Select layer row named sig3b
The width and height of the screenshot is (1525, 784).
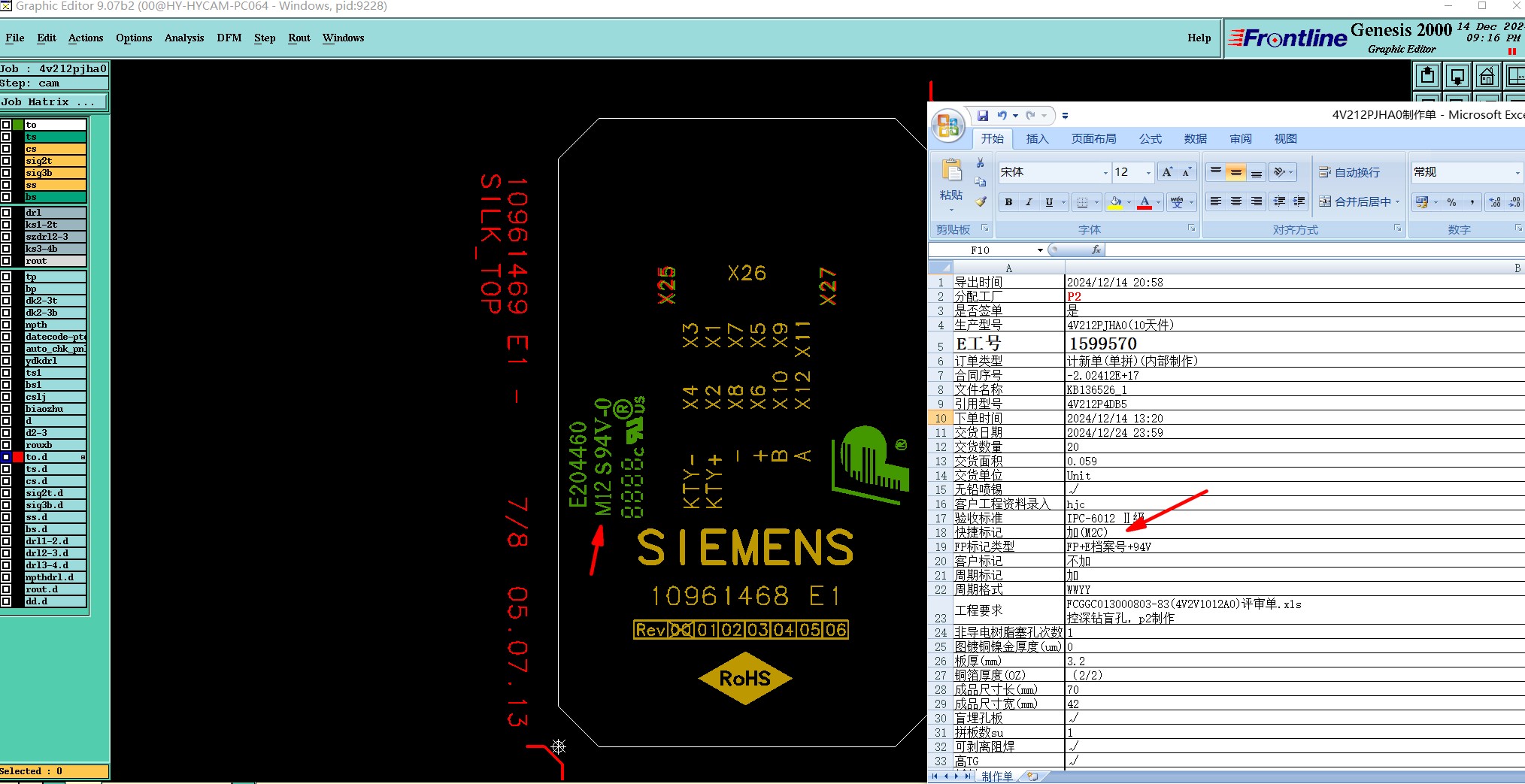click(x=55, y=173)
